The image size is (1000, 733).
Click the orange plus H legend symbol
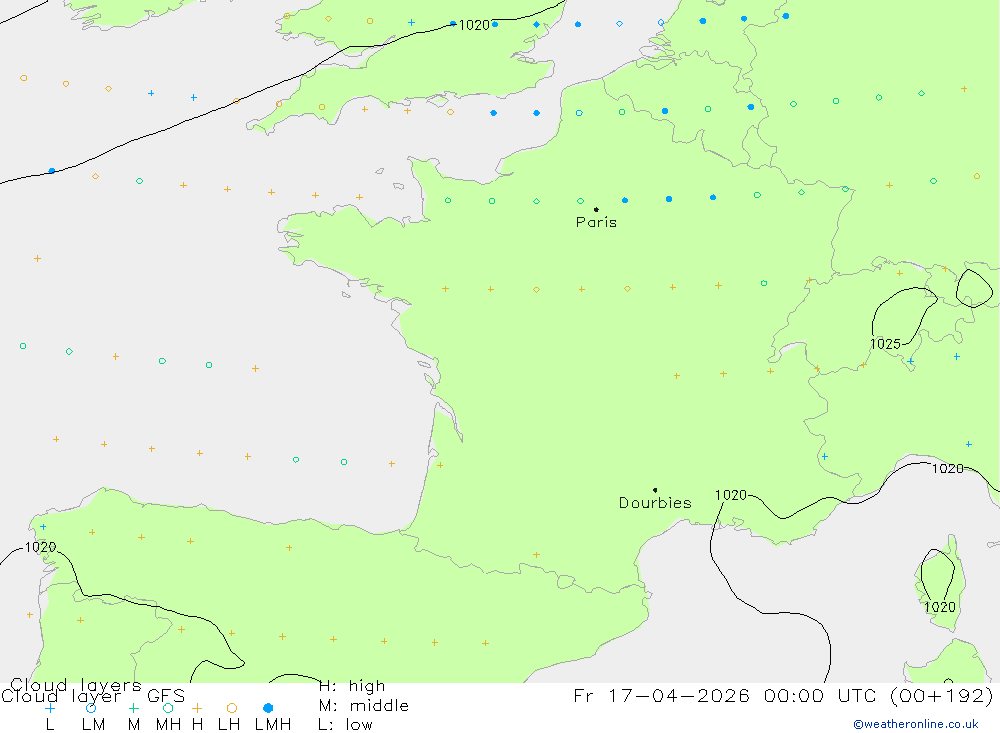coord(197,708)
